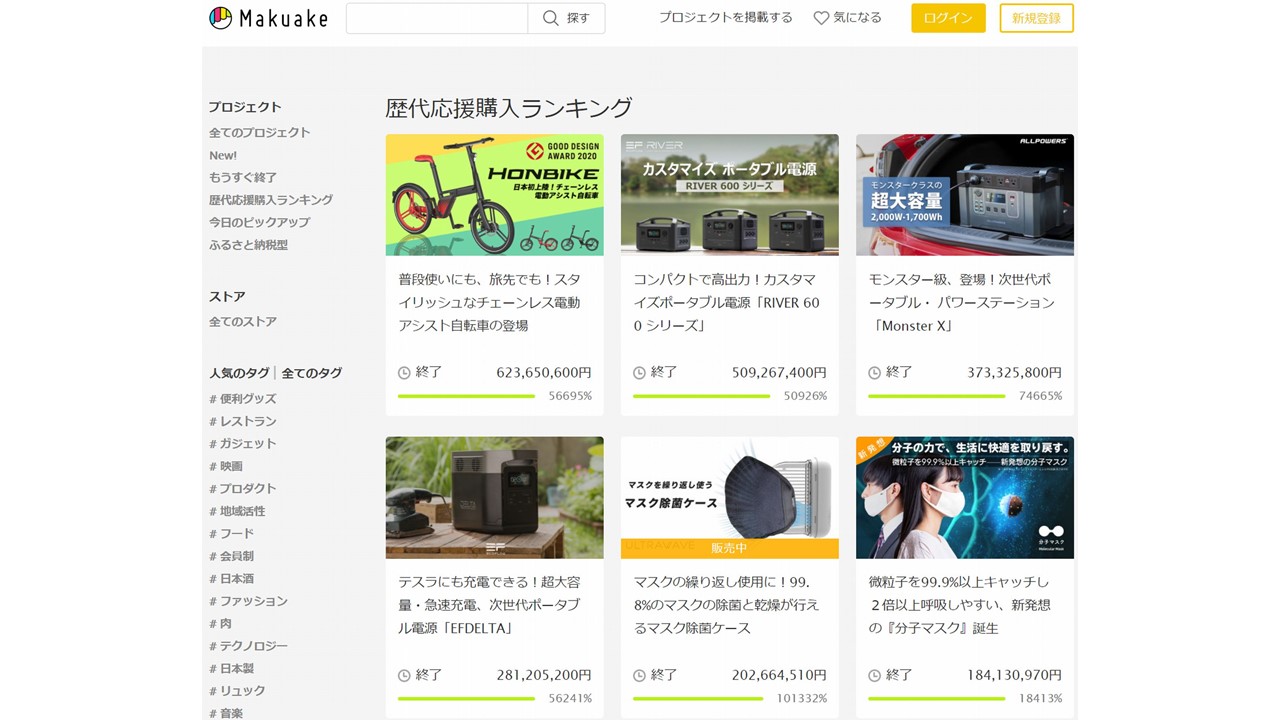Click the 新規登録 button

1036,18
